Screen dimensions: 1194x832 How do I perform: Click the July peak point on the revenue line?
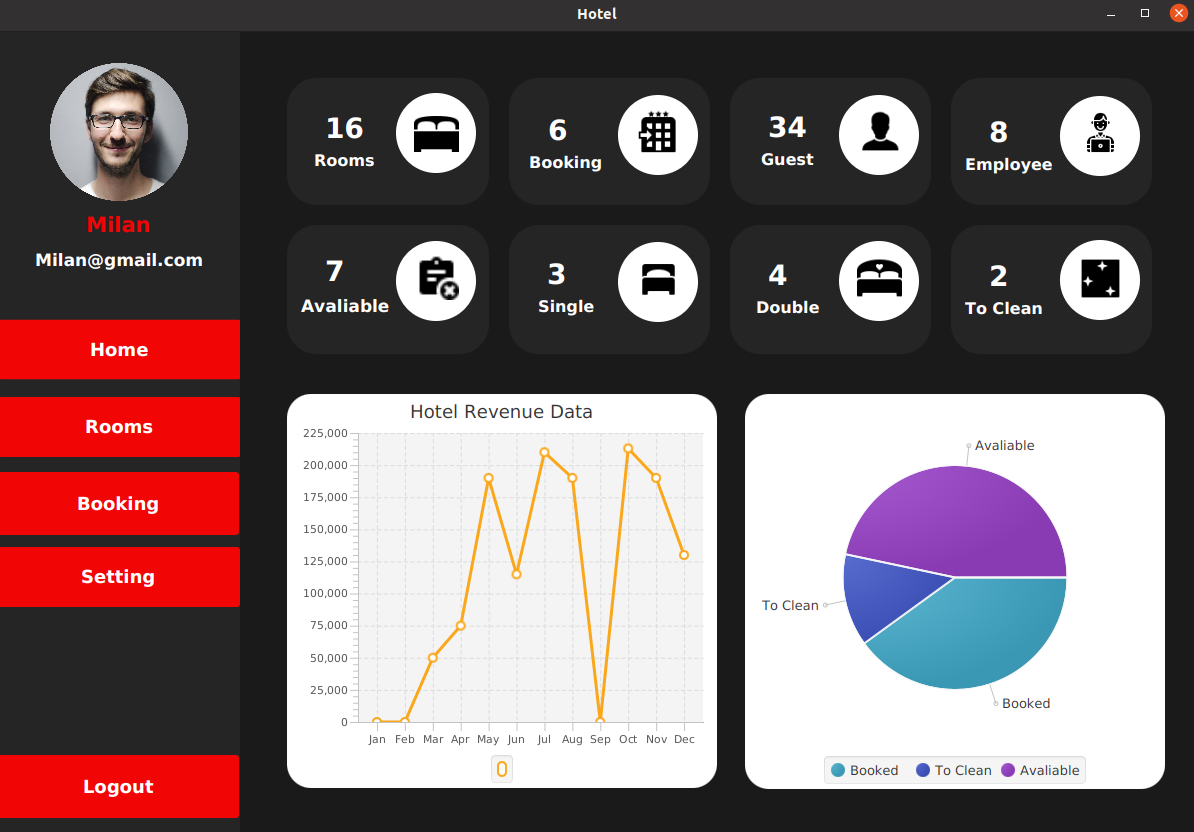(x=545, y=452)
